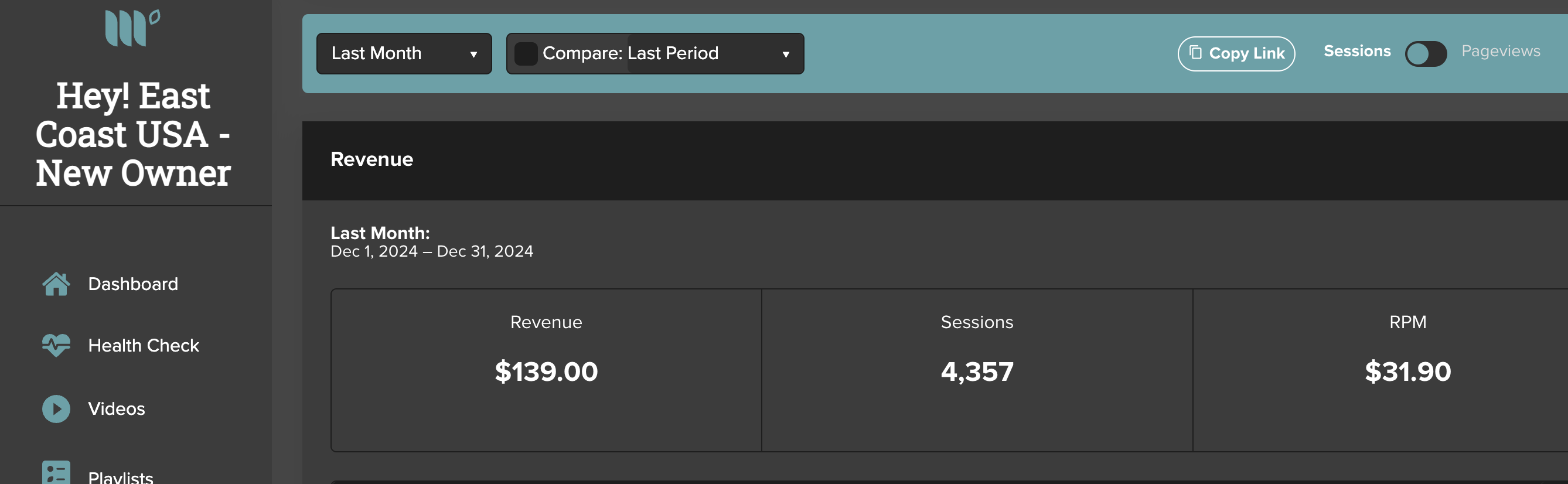The width and height of the screenshot is (1568, 484).
Task: Click the Mediavine logo icon
Action: (x=132, y=28)
